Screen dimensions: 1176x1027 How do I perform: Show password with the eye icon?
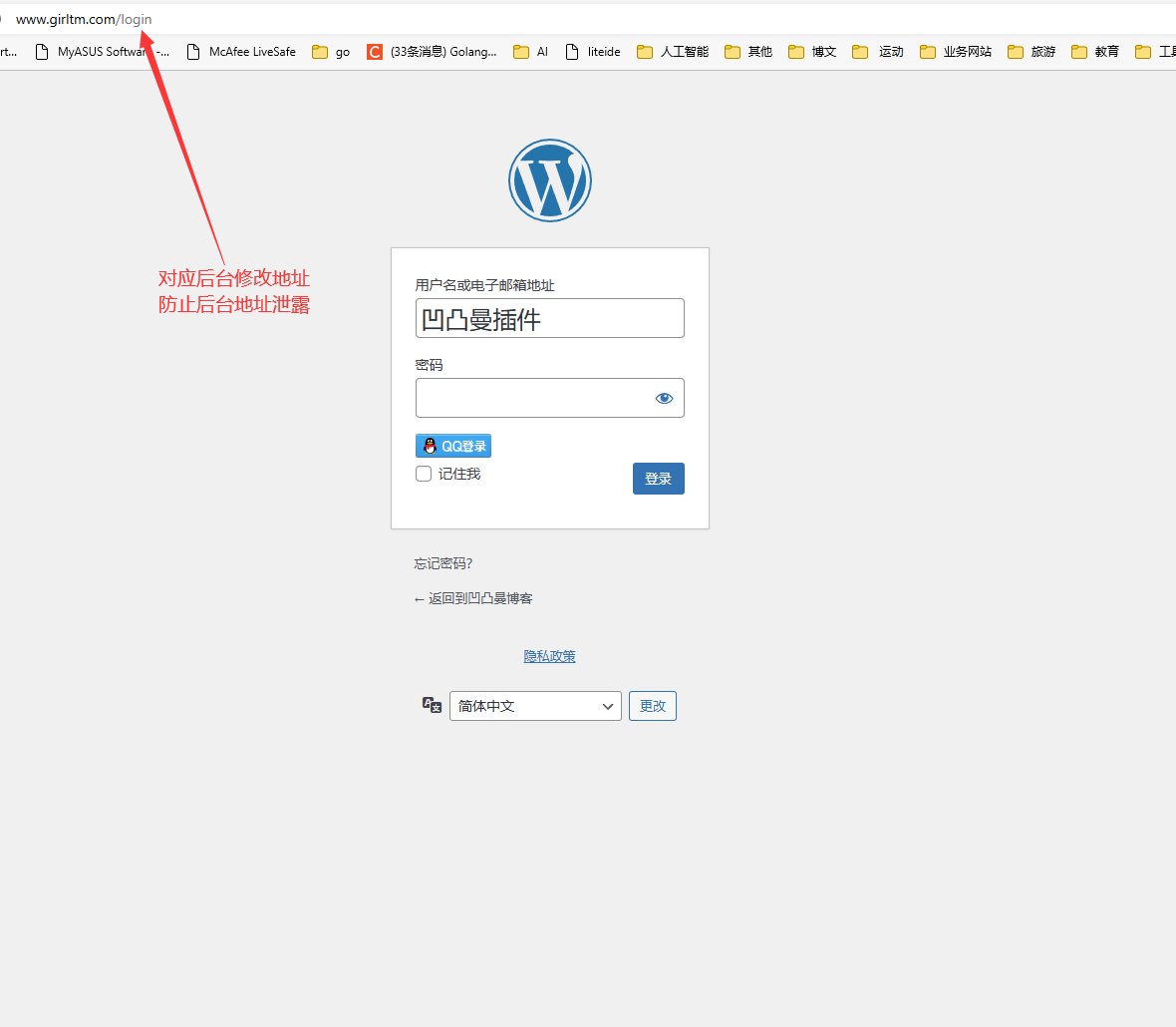pos(664,398)
